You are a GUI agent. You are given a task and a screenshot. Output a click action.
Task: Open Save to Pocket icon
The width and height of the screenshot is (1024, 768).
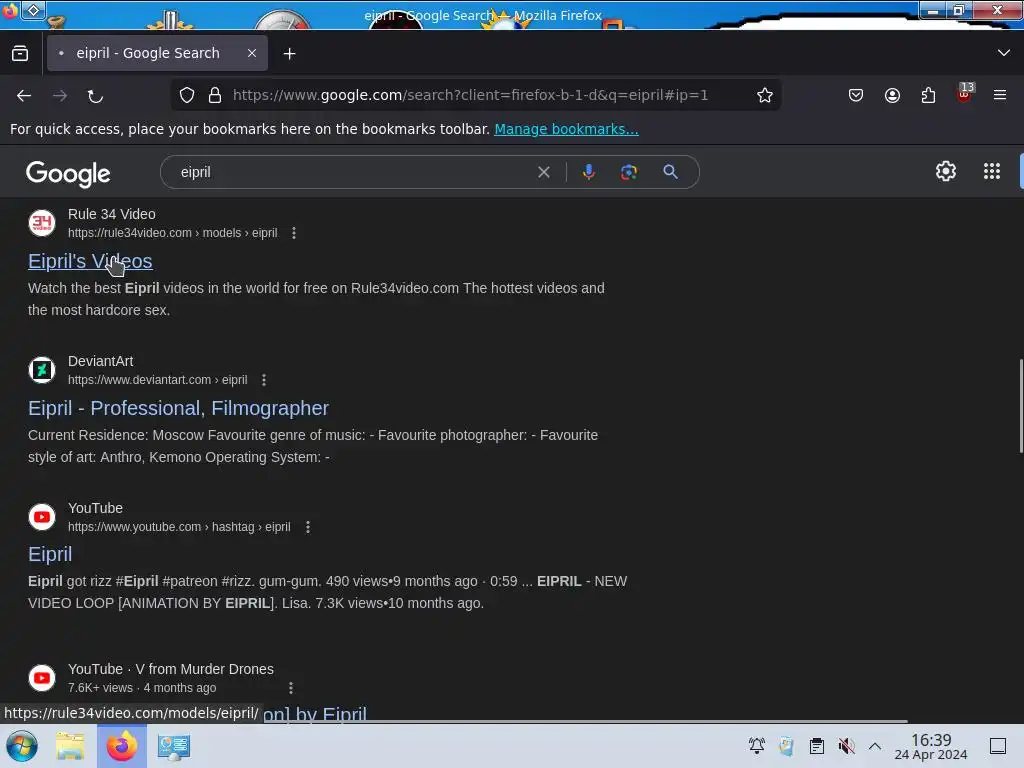[856, 95]
